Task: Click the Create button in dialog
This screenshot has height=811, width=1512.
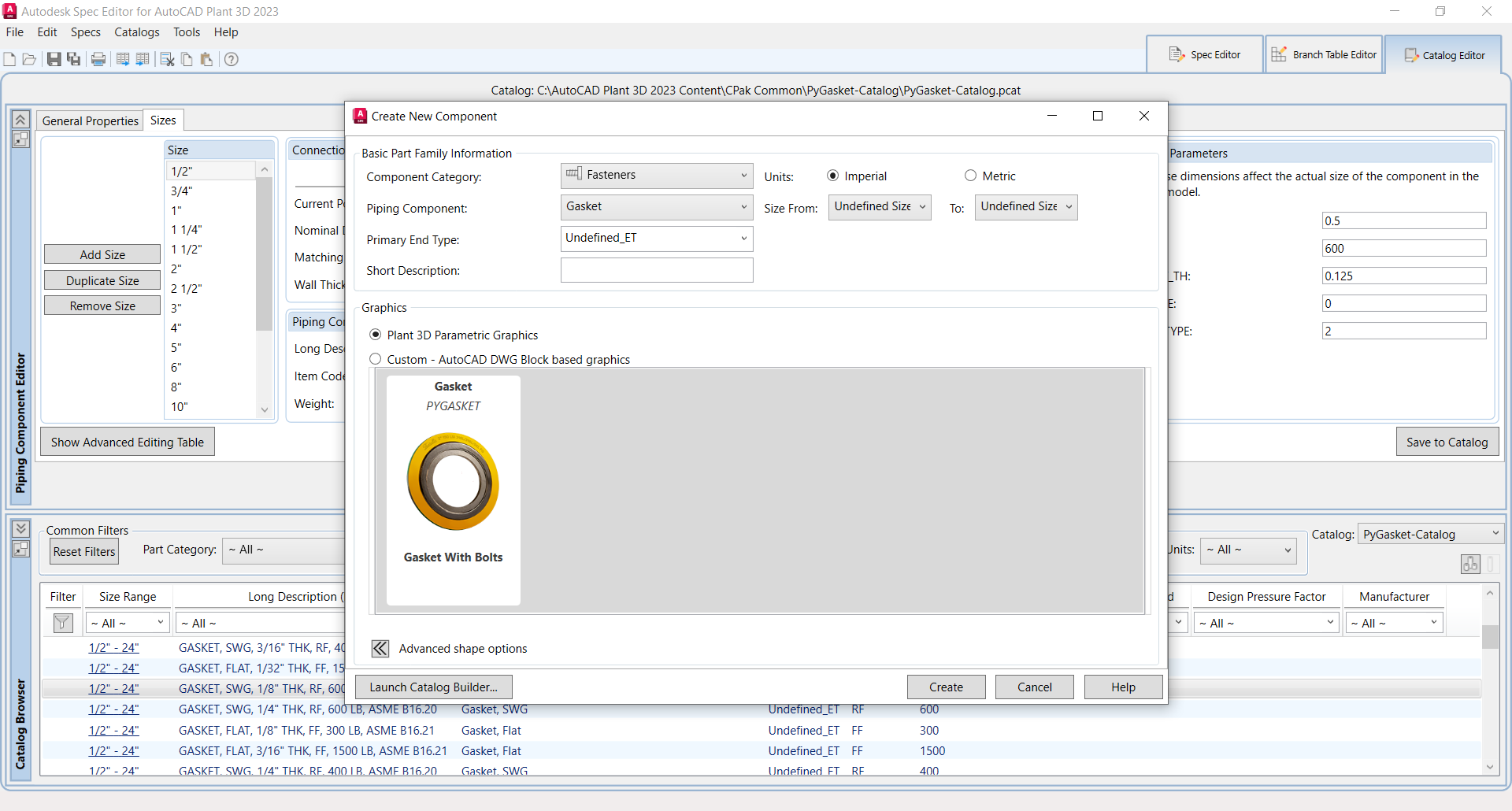Action: point(946,687)
